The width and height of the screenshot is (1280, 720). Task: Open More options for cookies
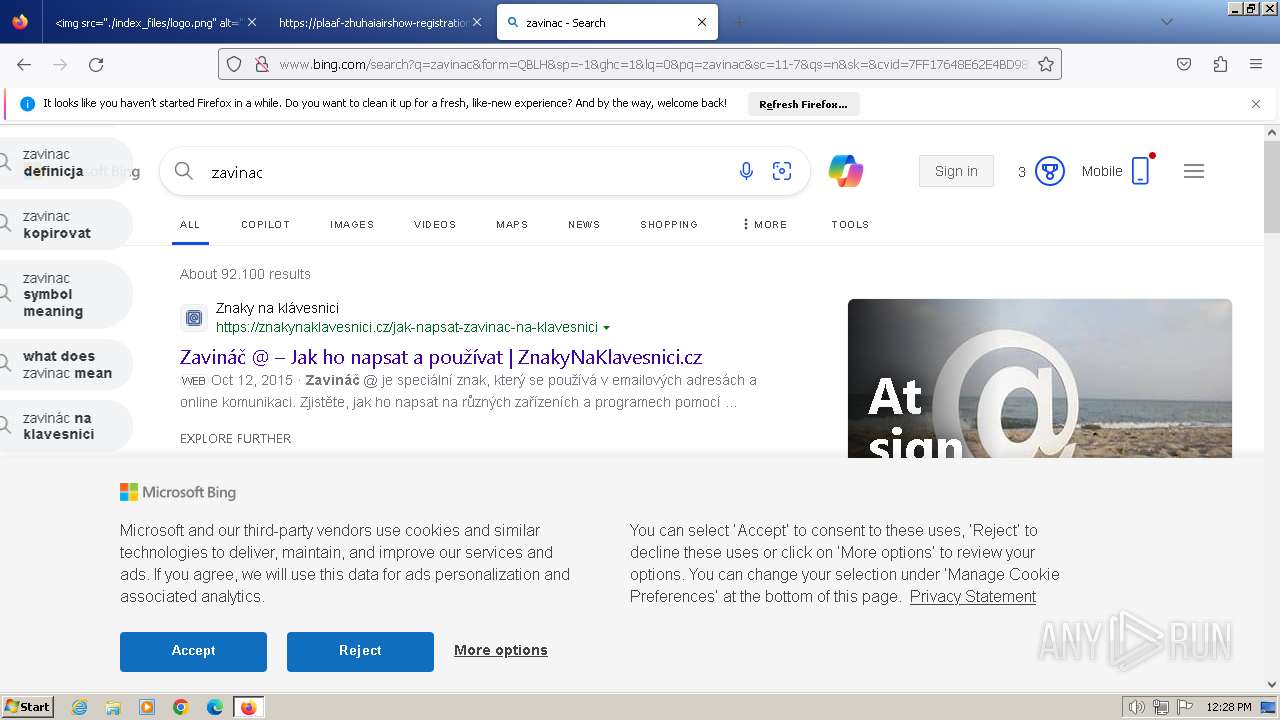(x=501, y=650)
